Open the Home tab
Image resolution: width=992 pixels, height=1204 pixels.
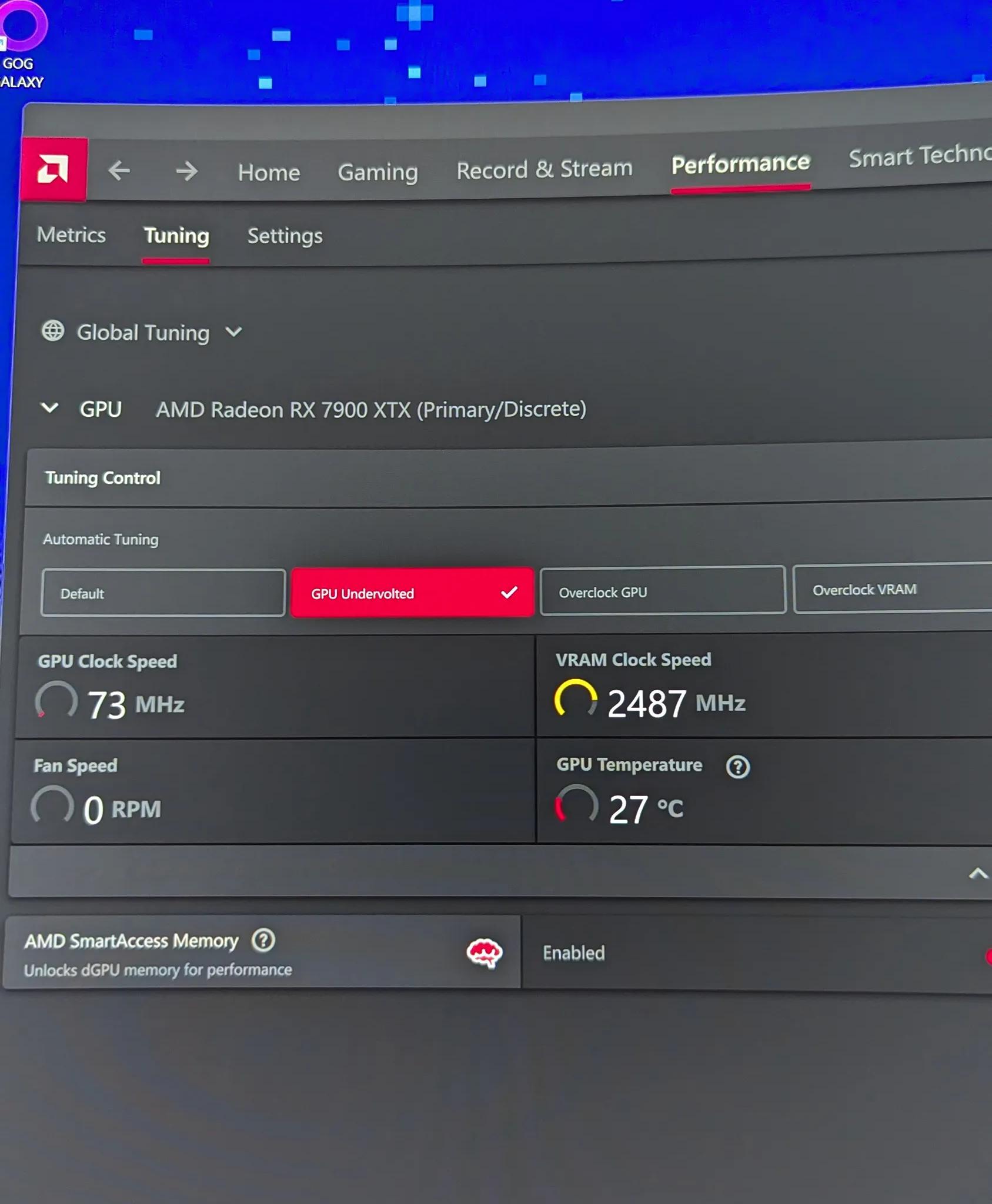(269, 172)
